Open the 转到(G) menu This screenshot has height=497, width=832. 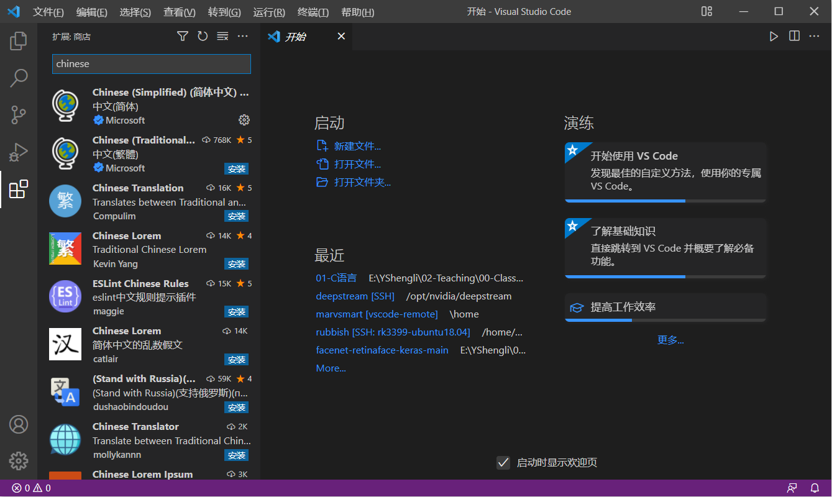click(224, 12)
